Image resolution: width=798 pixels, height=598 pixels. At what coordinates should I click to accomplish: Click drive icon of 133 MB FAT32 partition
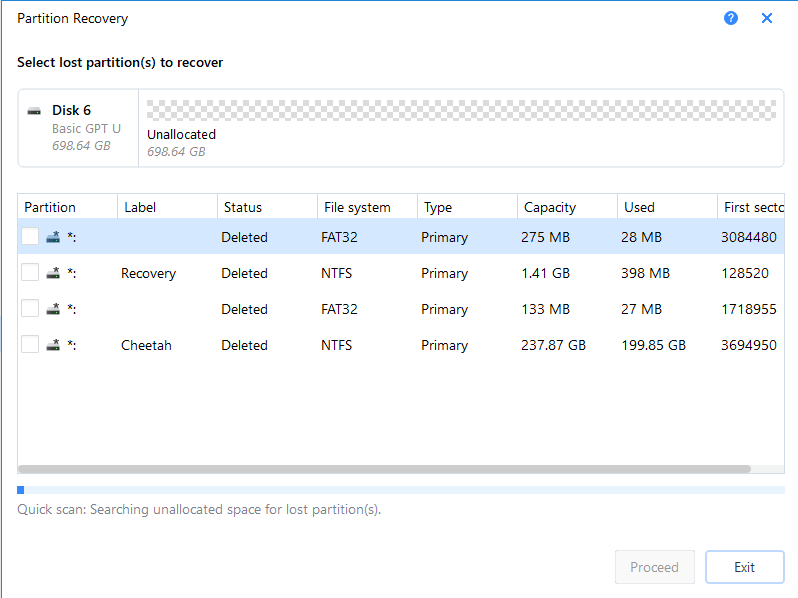click(x=53, y=309)
